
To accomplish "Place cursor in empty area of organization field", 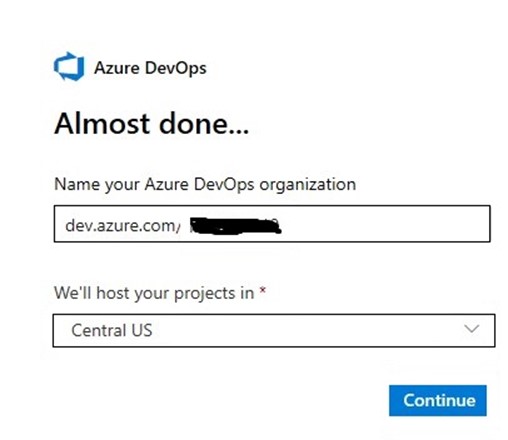I will click(x=383, y=224).
